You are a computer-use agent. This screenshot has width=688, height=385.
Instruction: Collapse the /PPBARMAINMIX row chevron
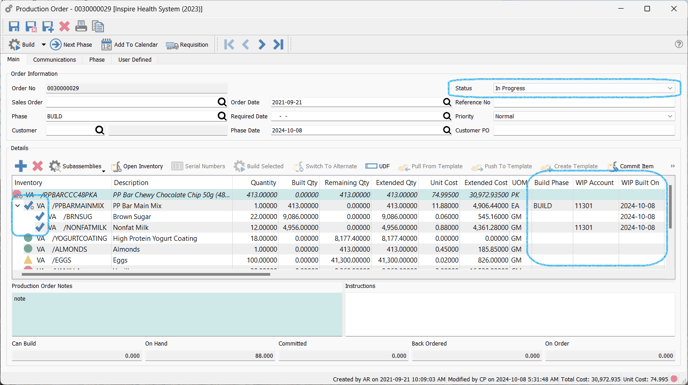pos(18,205)
